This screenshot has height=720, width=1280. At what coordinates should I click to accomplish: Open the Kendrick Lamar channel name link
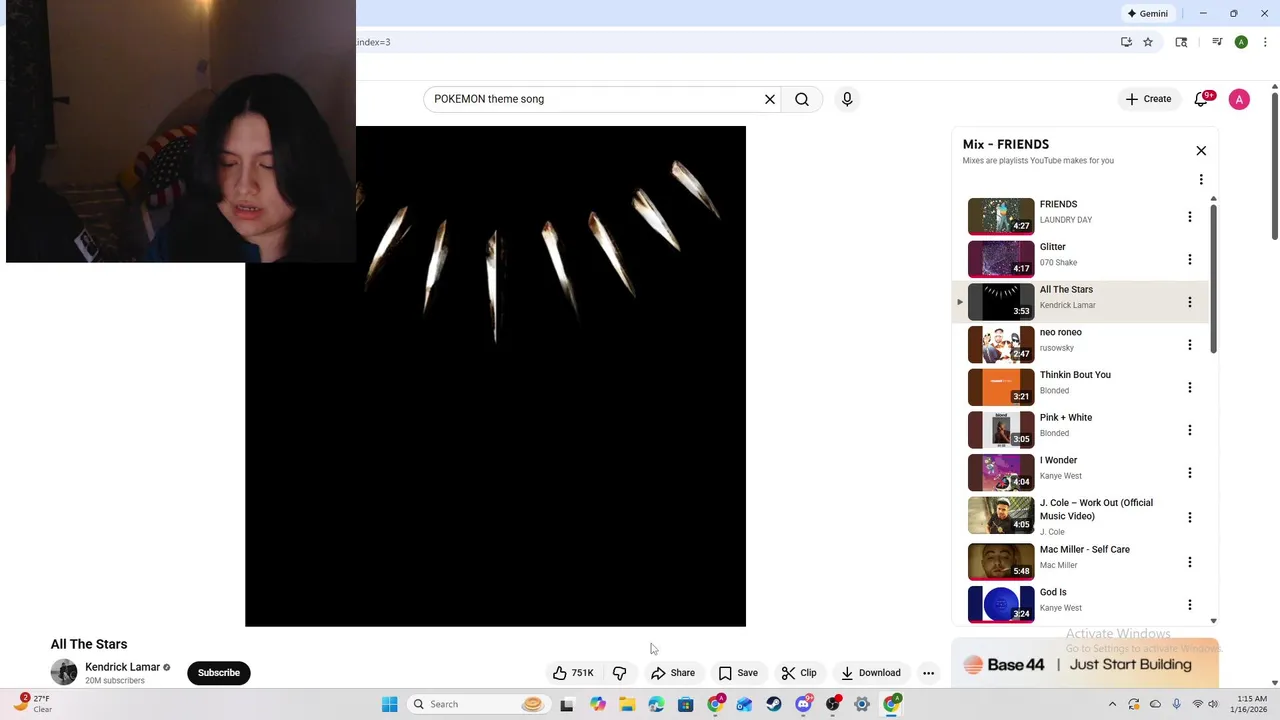pos(122,667)
